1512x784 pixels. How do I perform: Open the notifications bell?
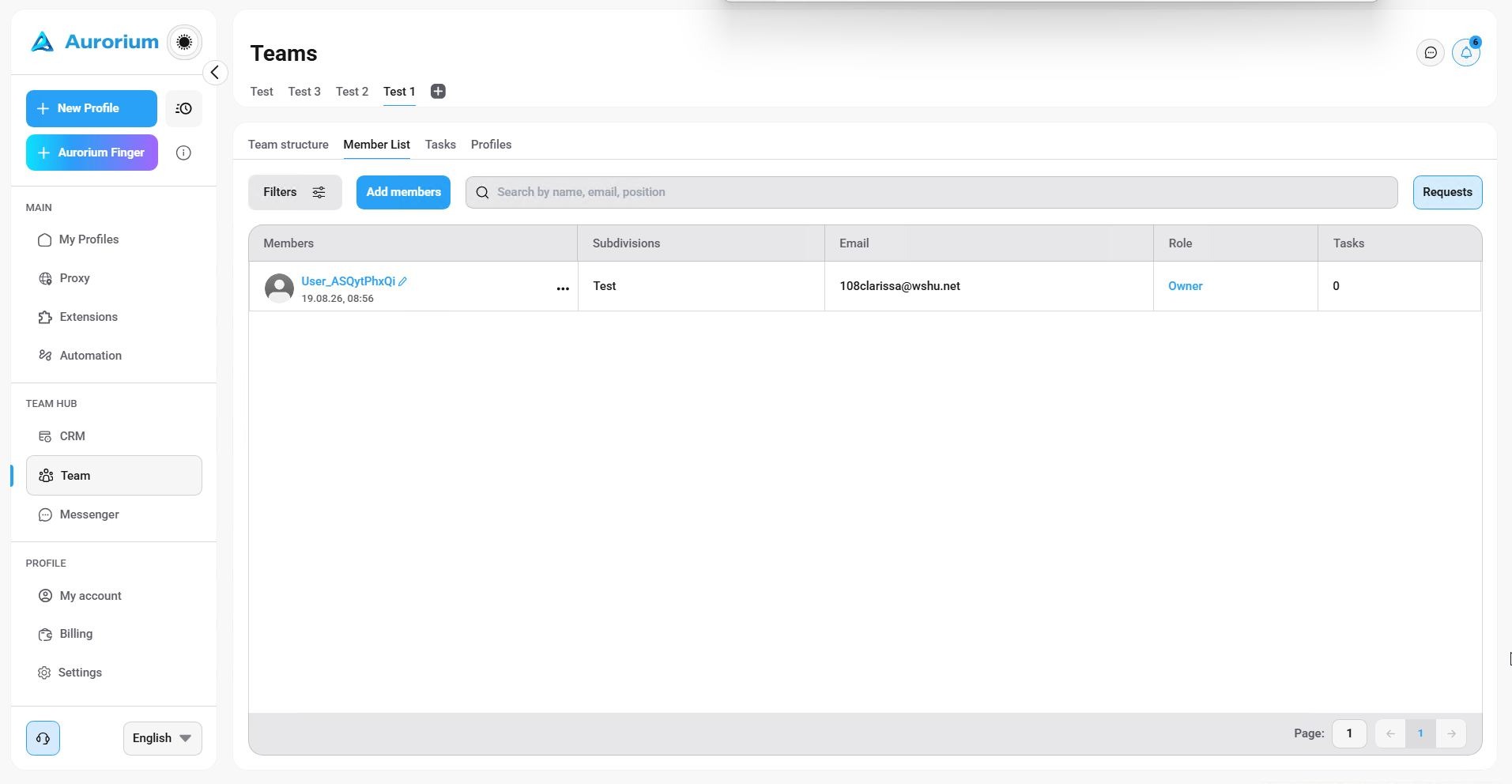1466,53
